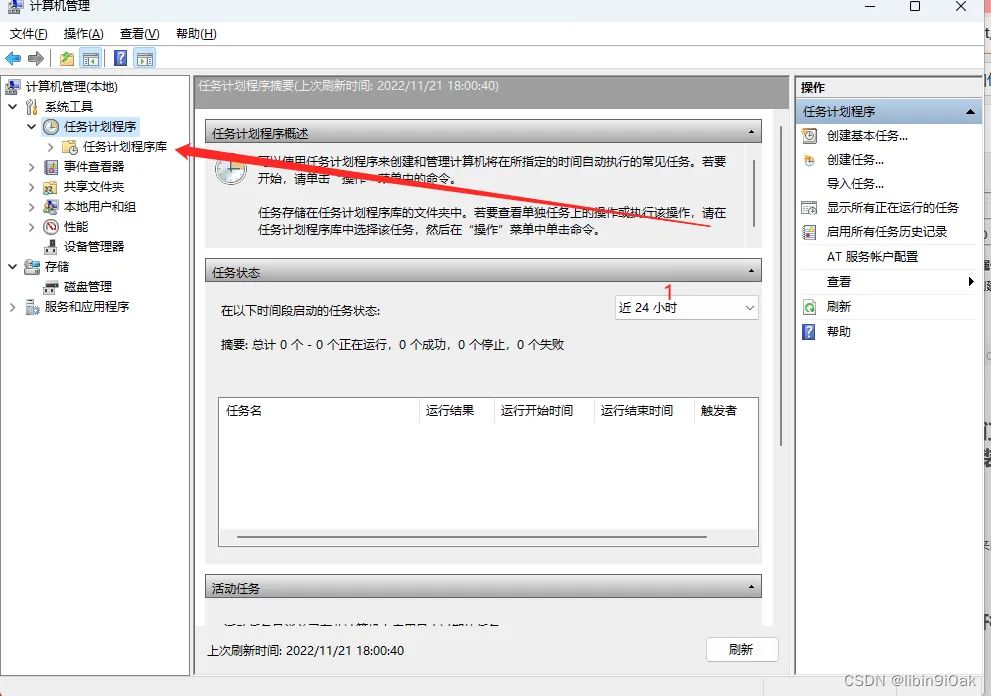Click the 磁盘管理 disk icon
Viewport: 991px width, 696px height.
coord(51,287)
